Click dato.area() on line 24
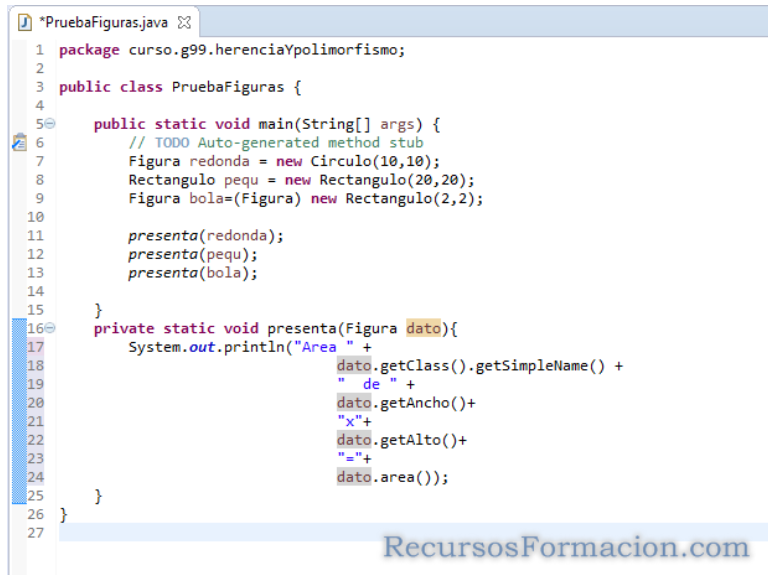Screen dimensions: 768x575 (388, 477)
